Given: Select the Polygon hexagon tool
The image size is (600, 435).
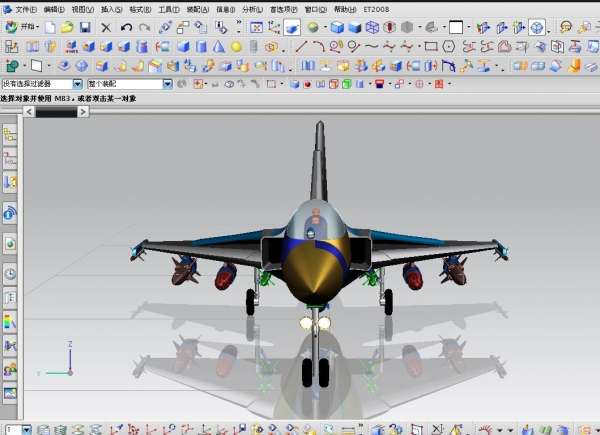Looking at the screenshot, I should (x=448, y=47).
